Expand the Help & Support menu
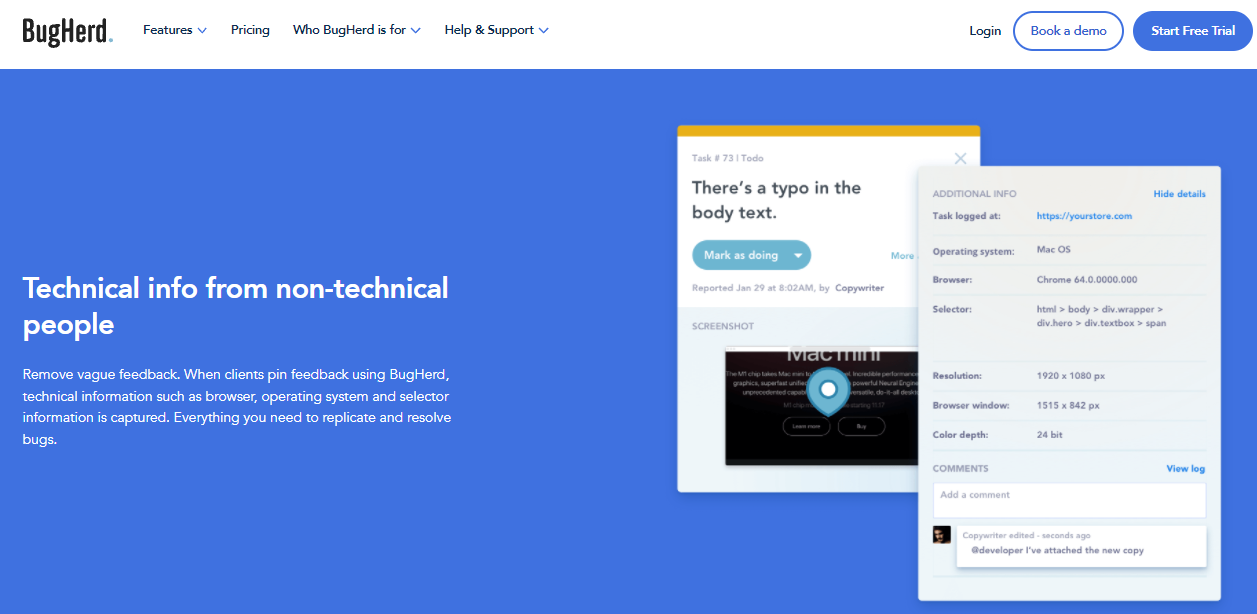1257x614 pixels. [496, 30]
